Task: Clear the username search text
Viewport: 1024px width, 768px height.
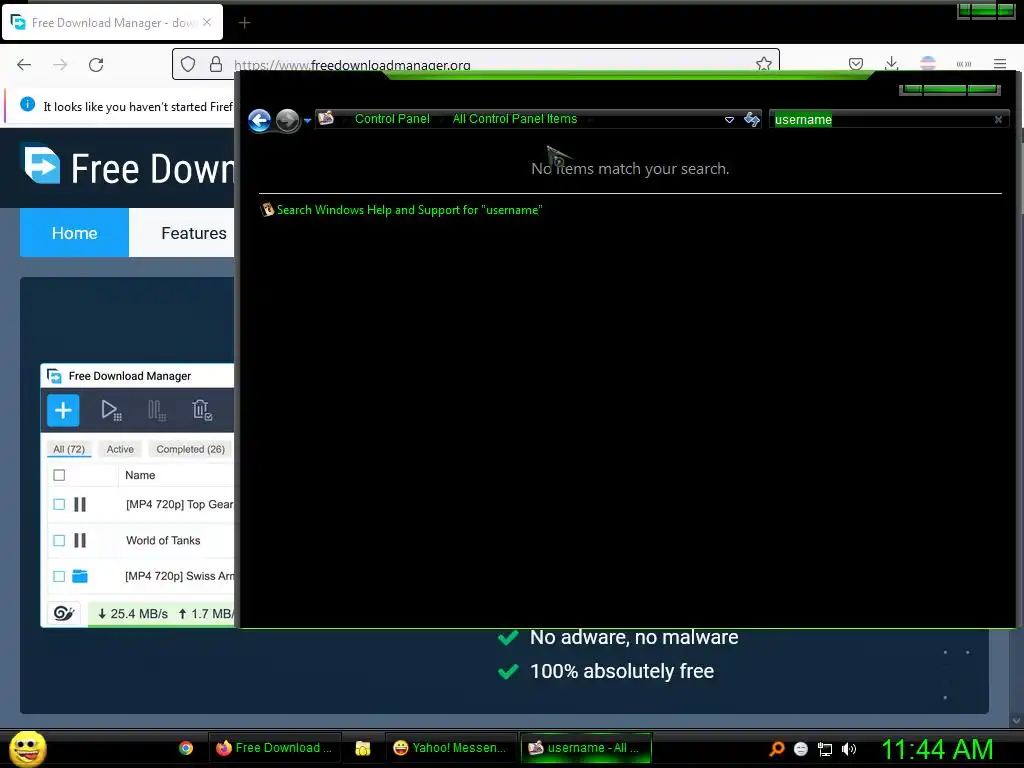Action: (998, 120)
